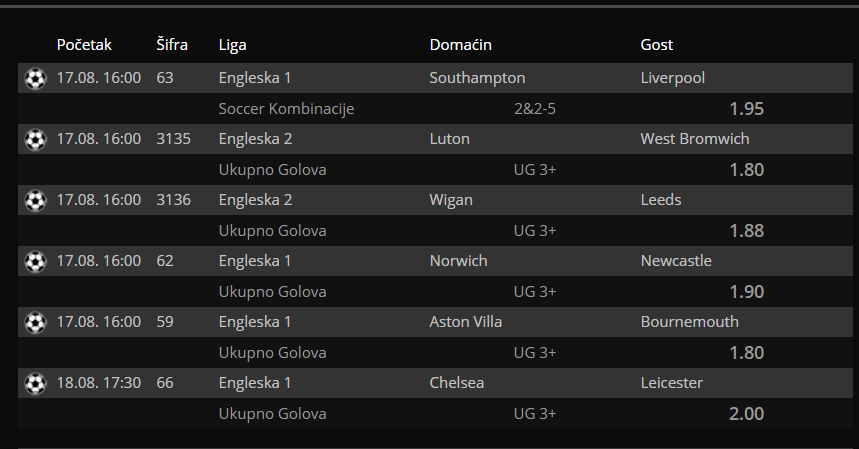Select the 1.90 odds for Norwich–Newcastle
Viewport: 859px width, 449px height.
[746, 291]
